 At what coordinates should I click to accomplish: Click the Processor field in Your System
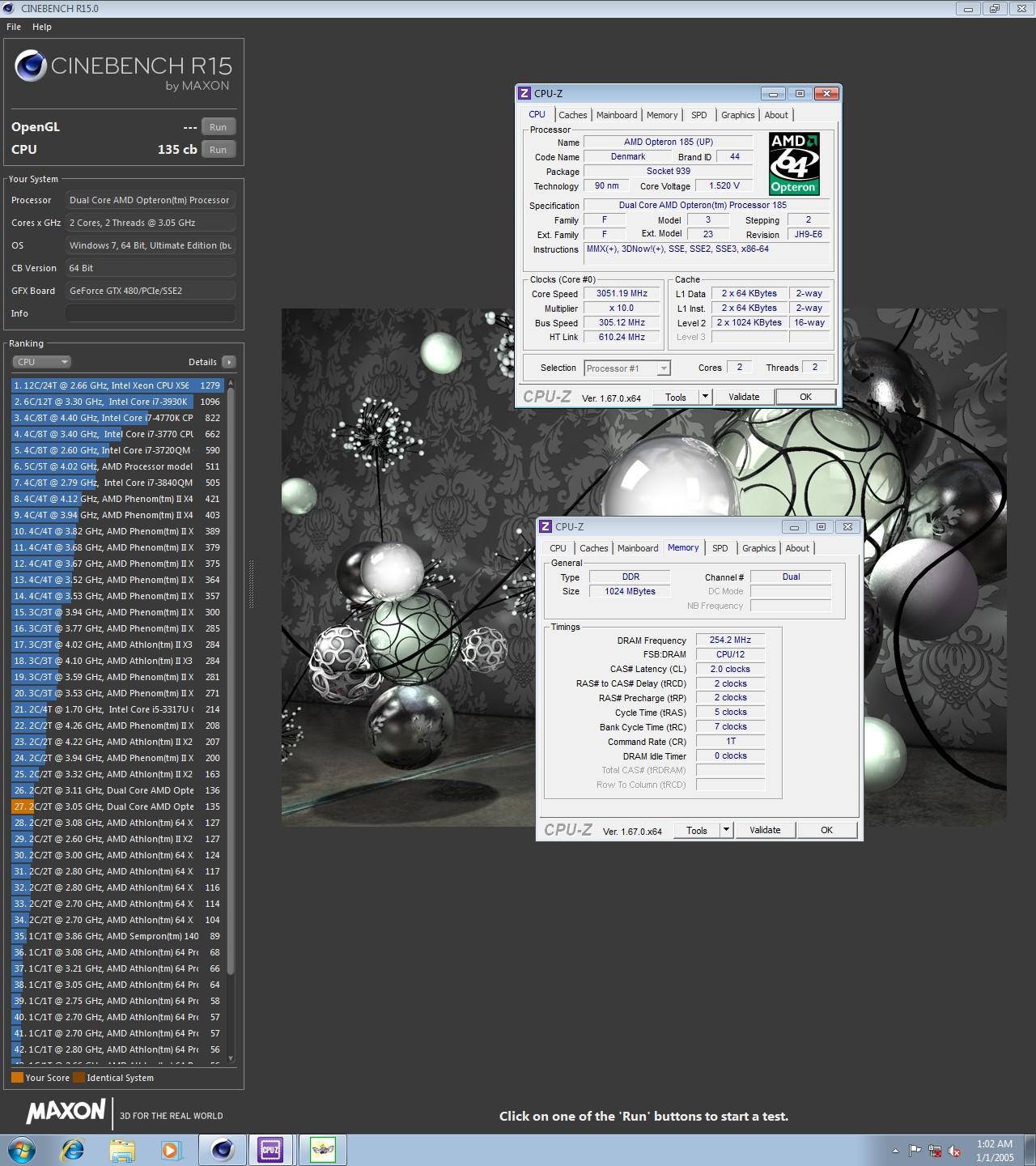(151, 200)
